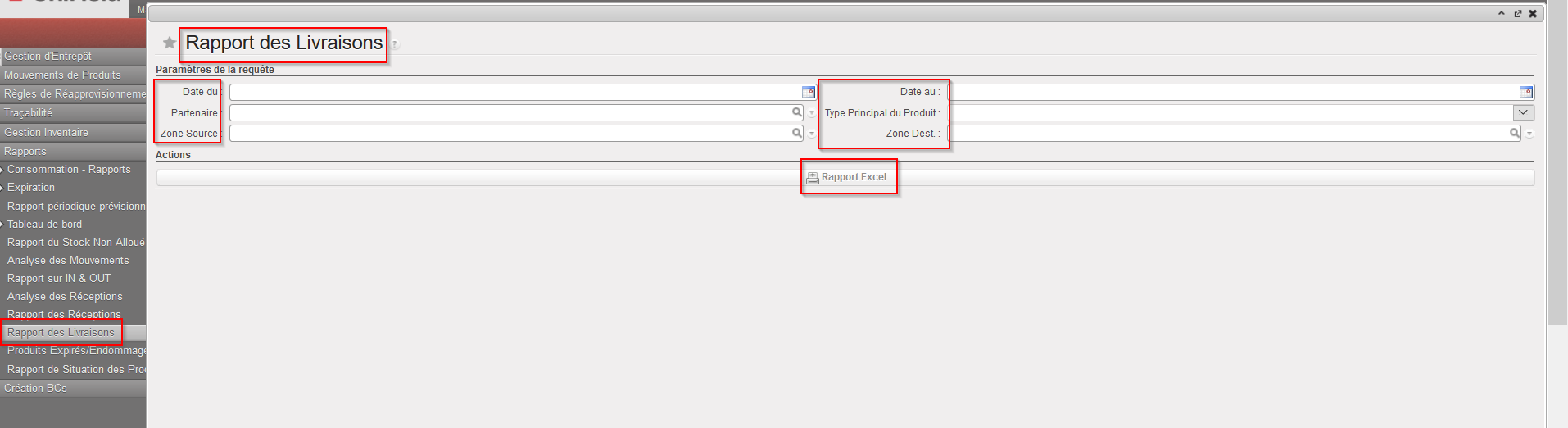The height and width of the screenshot is (428, 1568).
Task: Click the Actions section heading
Action: [173, 155]
